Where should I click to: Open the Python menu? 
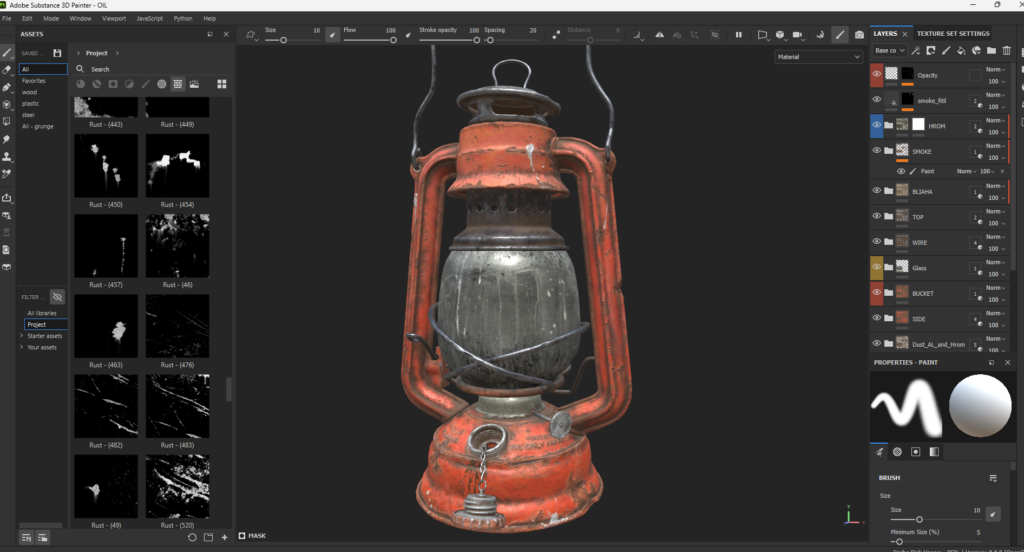[183, 18]
